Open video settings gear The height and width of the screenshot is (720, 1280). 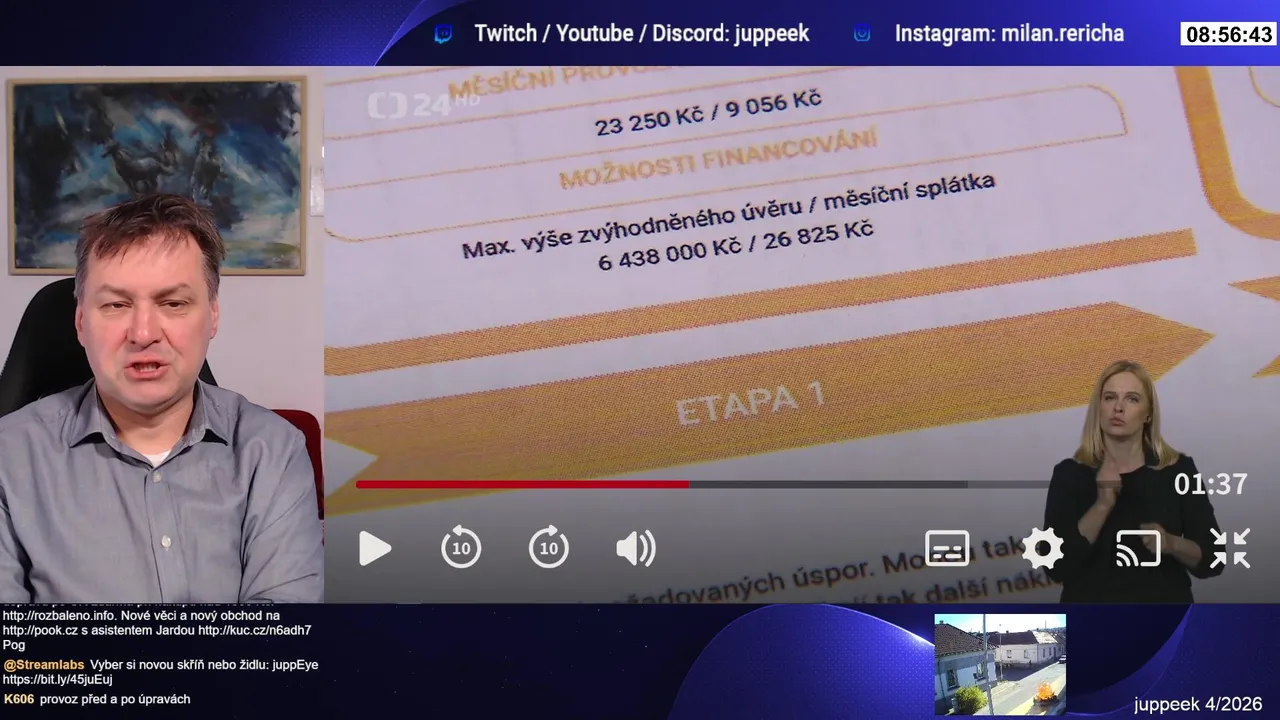(x=1042, y=548)
